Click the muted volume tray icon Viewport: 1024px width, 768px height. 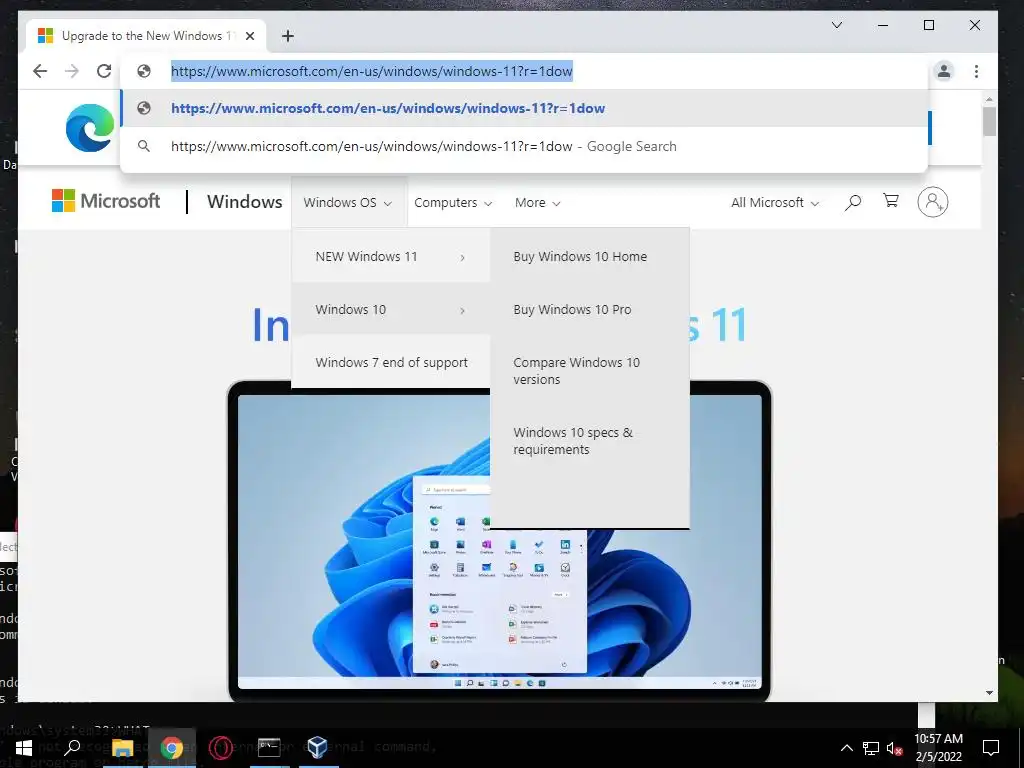894,748
